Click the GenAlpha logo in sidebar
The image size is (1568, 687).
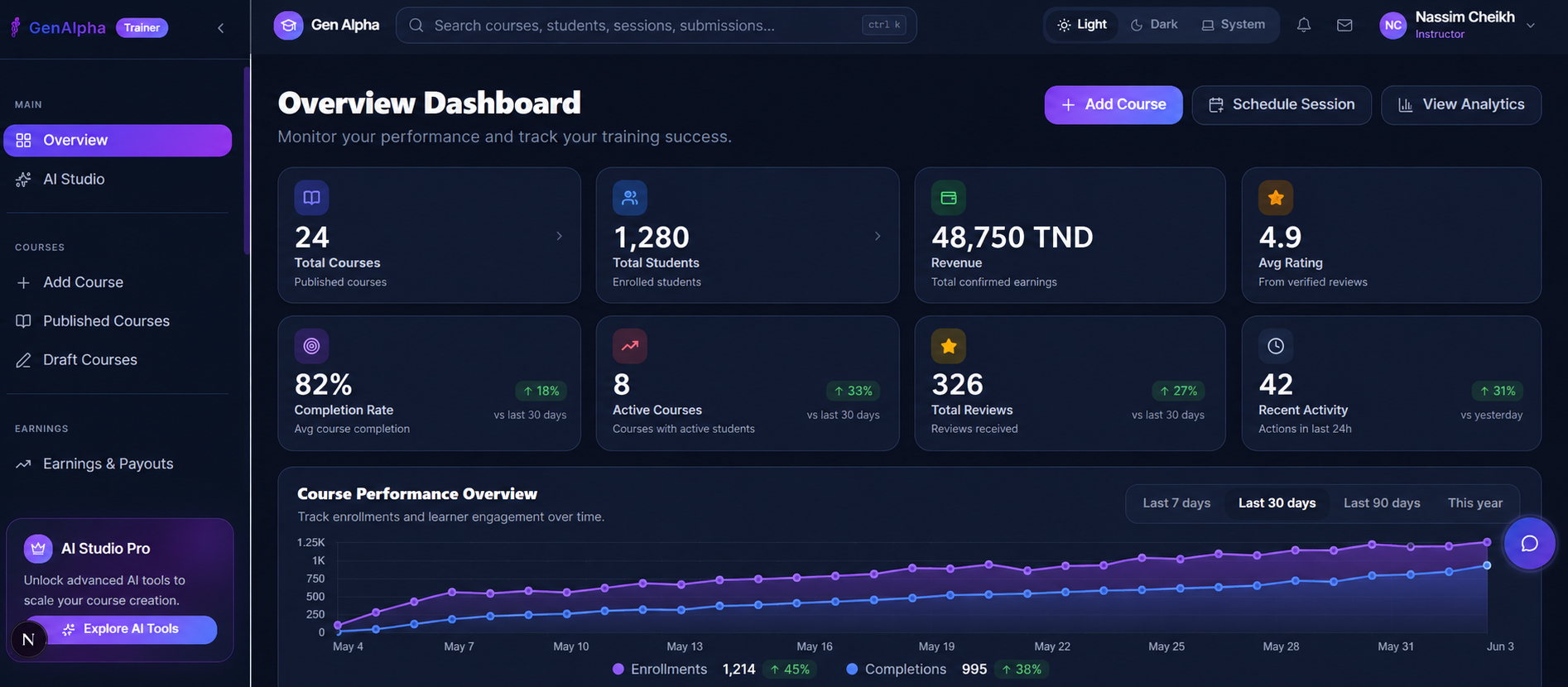click(58, 27)
